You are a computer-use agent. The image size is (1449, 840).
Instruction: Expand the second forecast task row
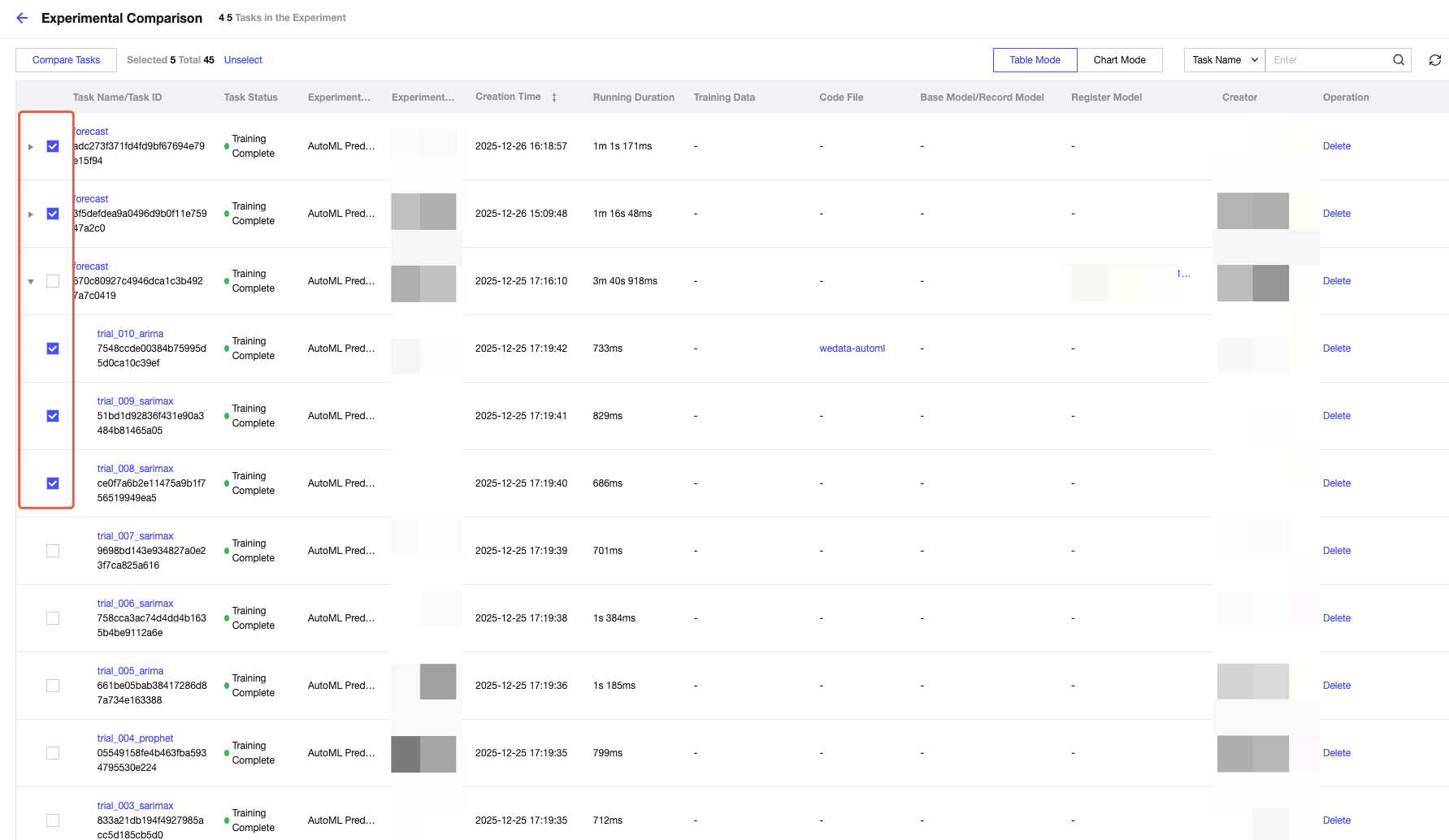coord(31,214)
